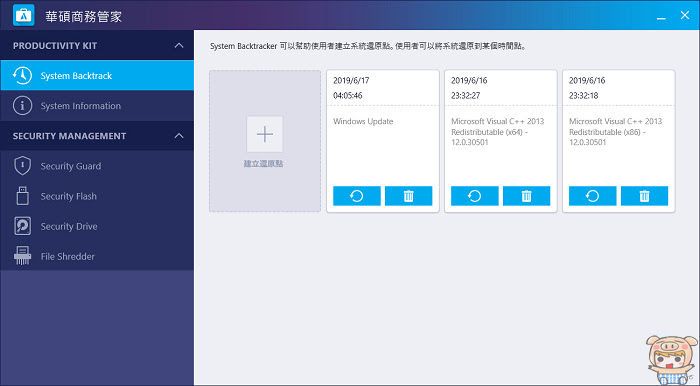Click the plus icon to create restore point
This screenshot has height=386, width=700.
click(x=265, y=134)
